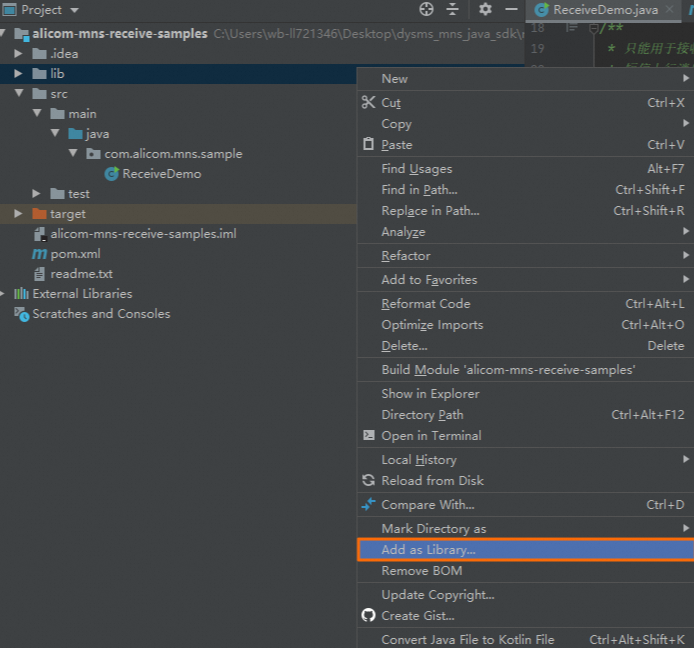Select External Libraries node
The width and height of the screenshot is (694, 648).
[73, 294]
